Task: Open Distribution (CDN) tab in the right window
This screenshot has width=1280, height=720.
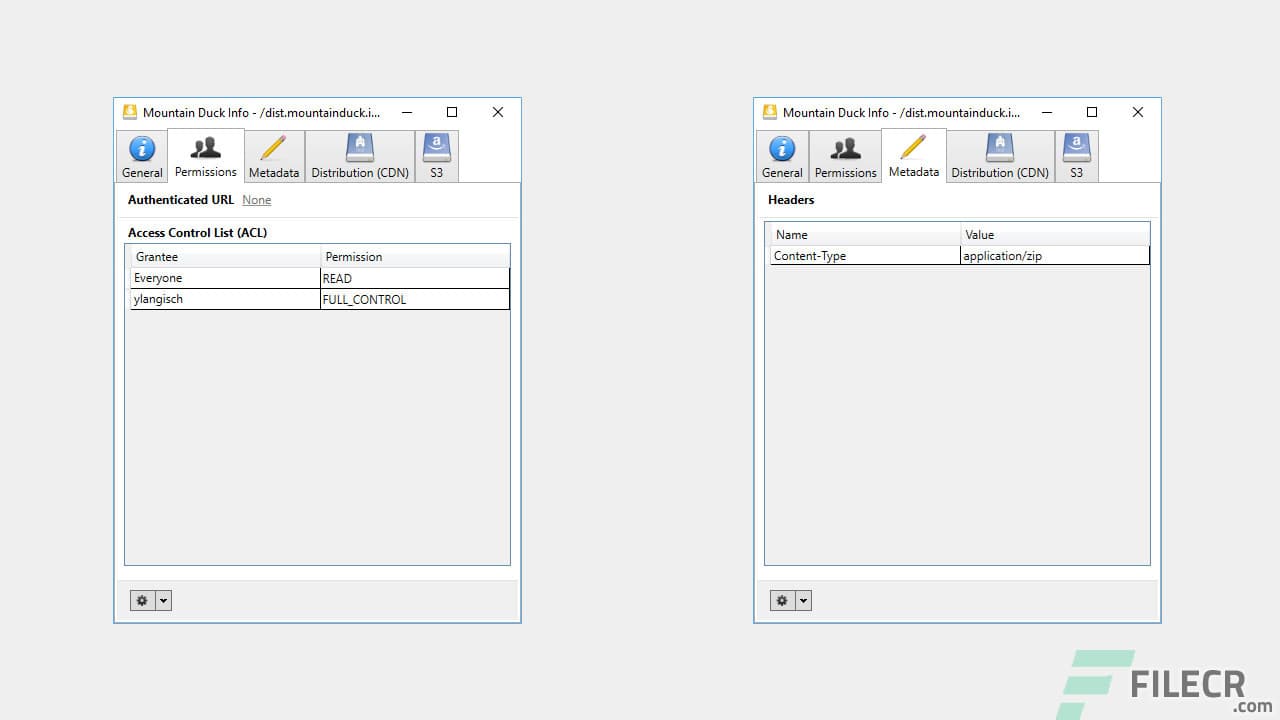Action: 1000,156
